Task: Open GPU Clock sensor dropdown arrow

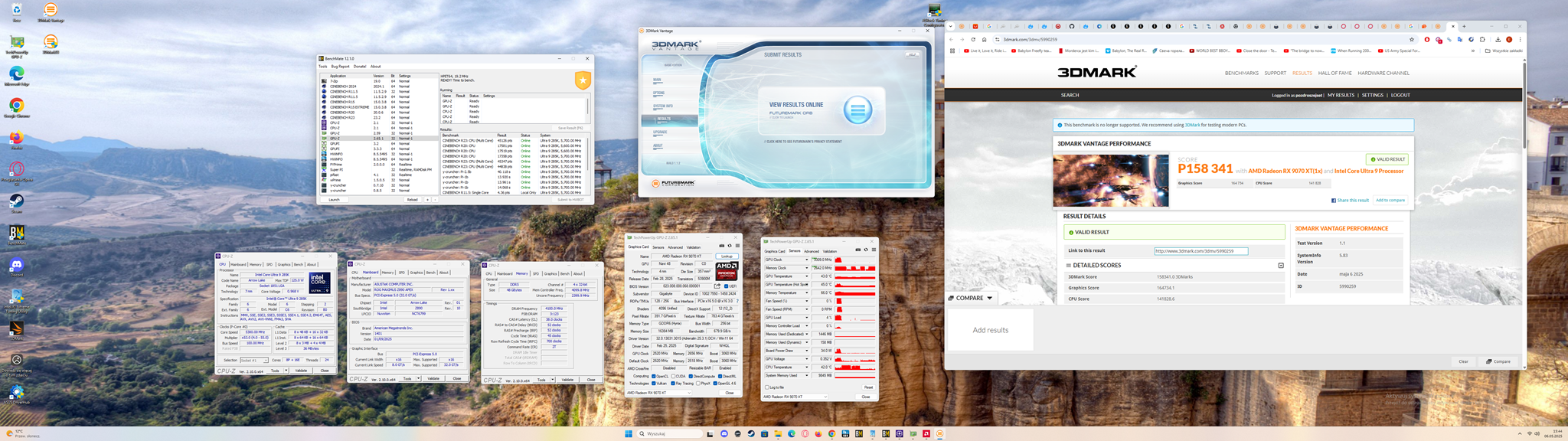Action: [807, 260]
